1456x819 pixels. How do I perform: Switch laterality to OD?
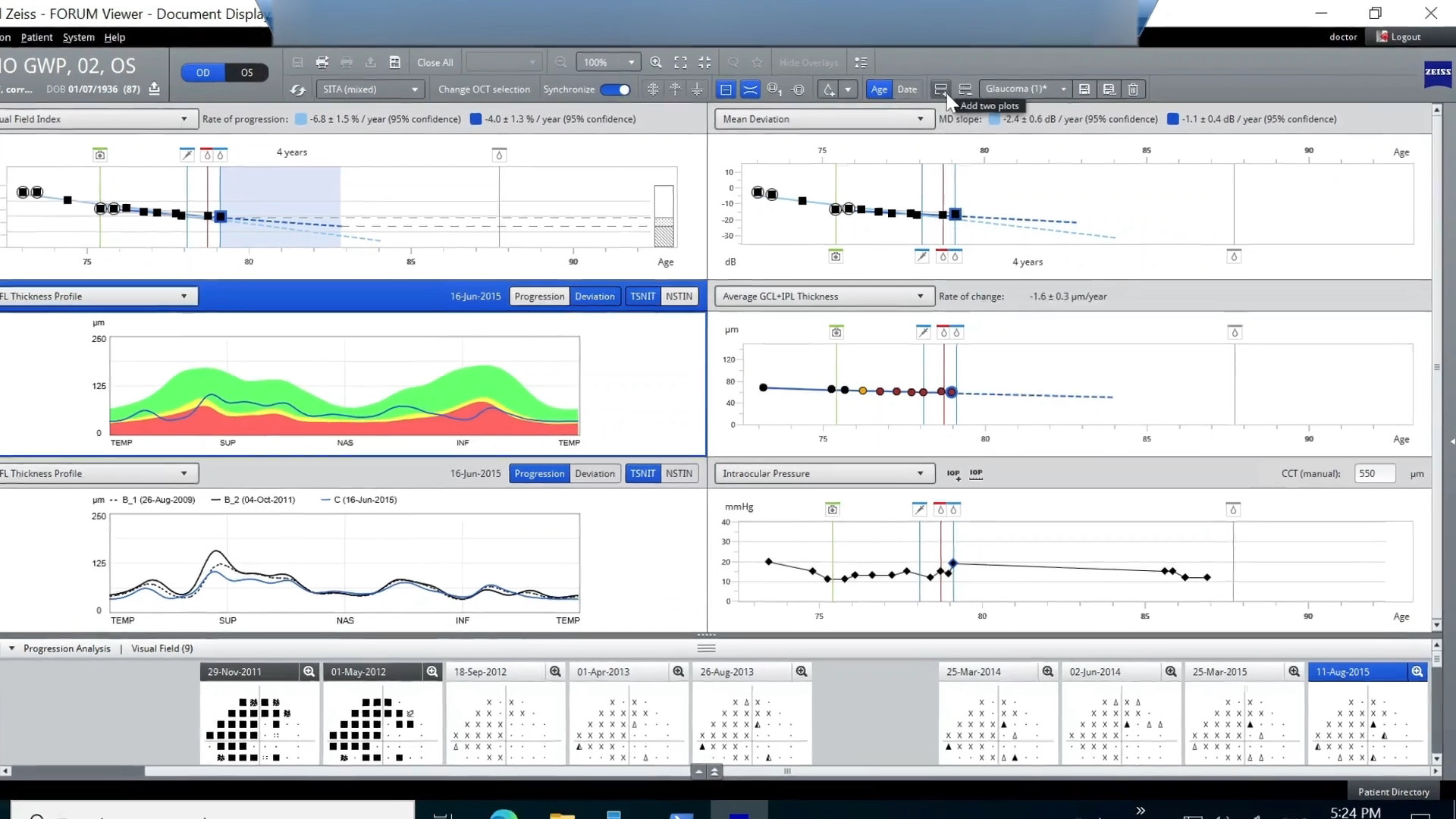click(x=202, y=72)
